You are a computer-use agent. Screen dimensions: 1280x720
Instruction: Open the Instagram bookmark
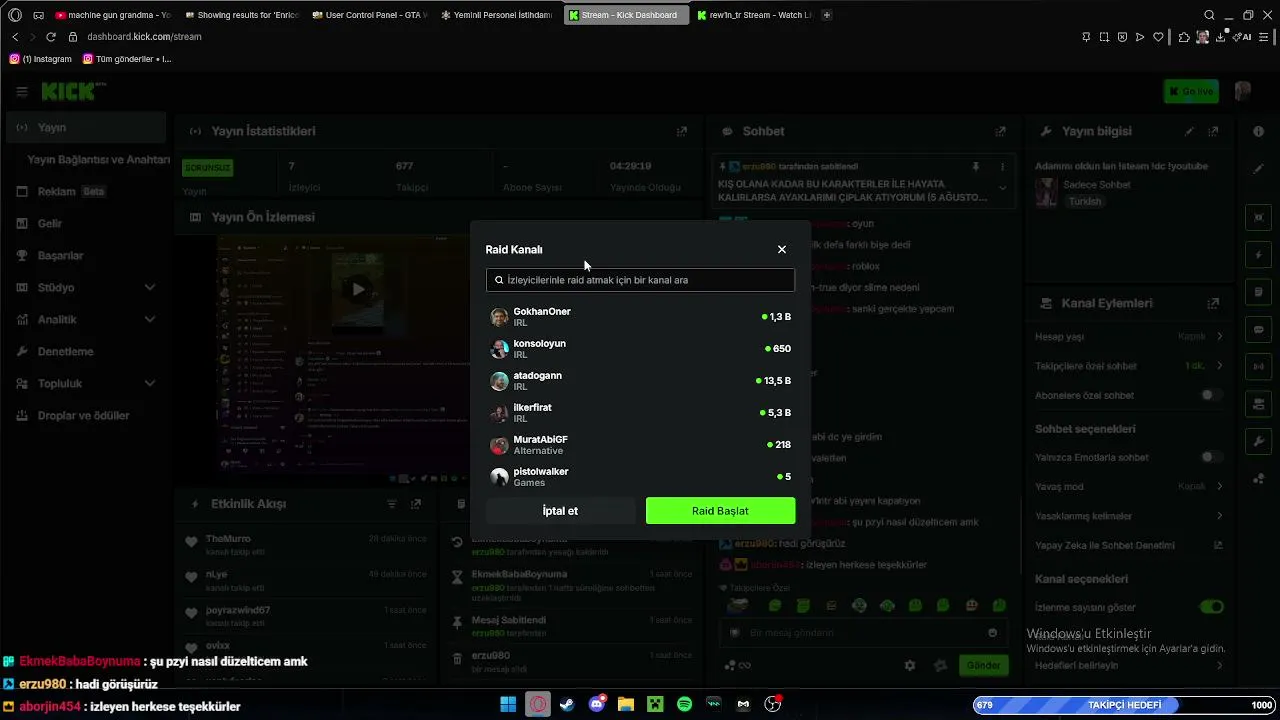tap(40, 59)
